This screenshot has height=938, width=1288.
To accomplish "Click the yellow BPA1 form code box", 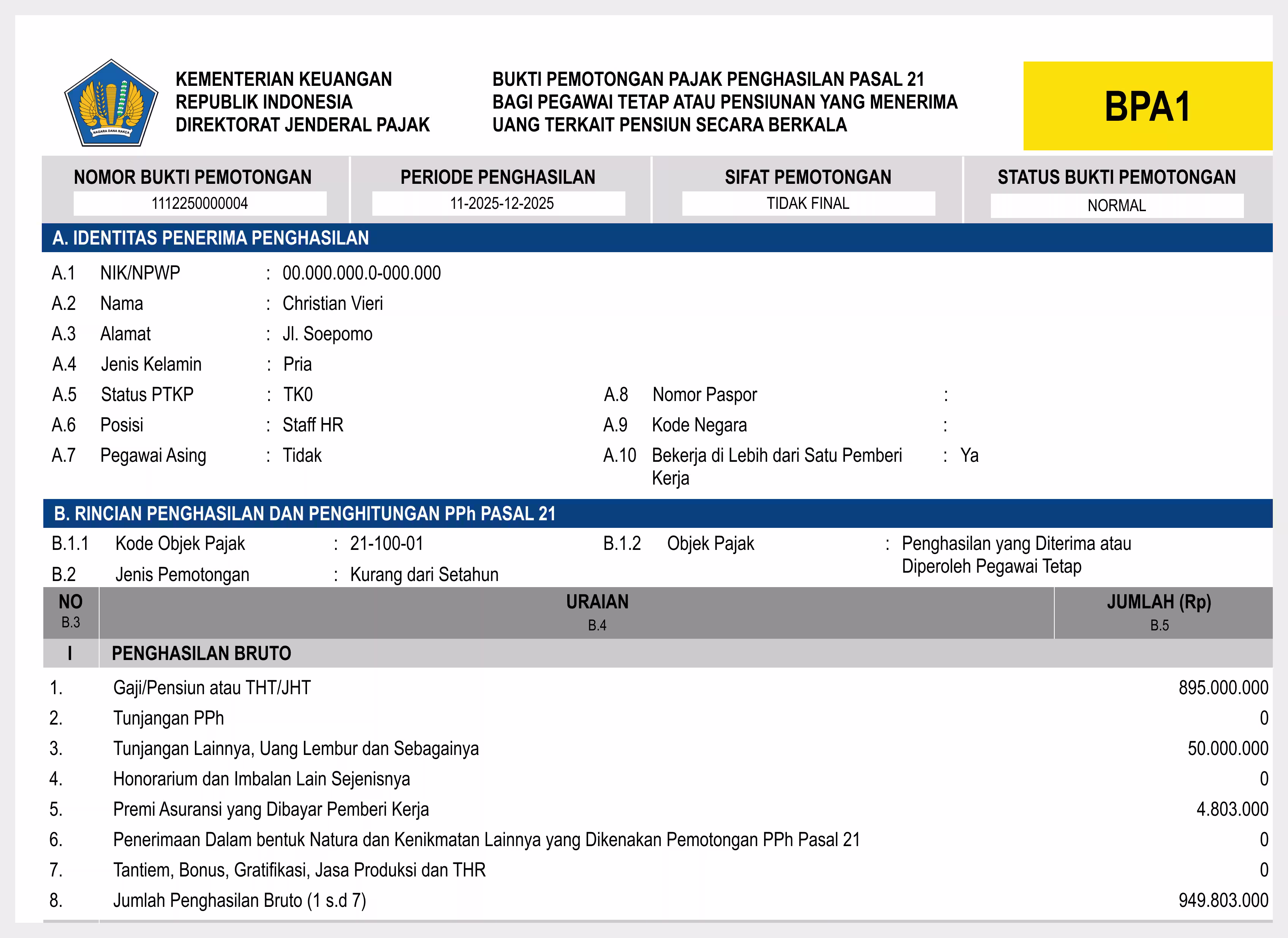I will pos(1148,106).
